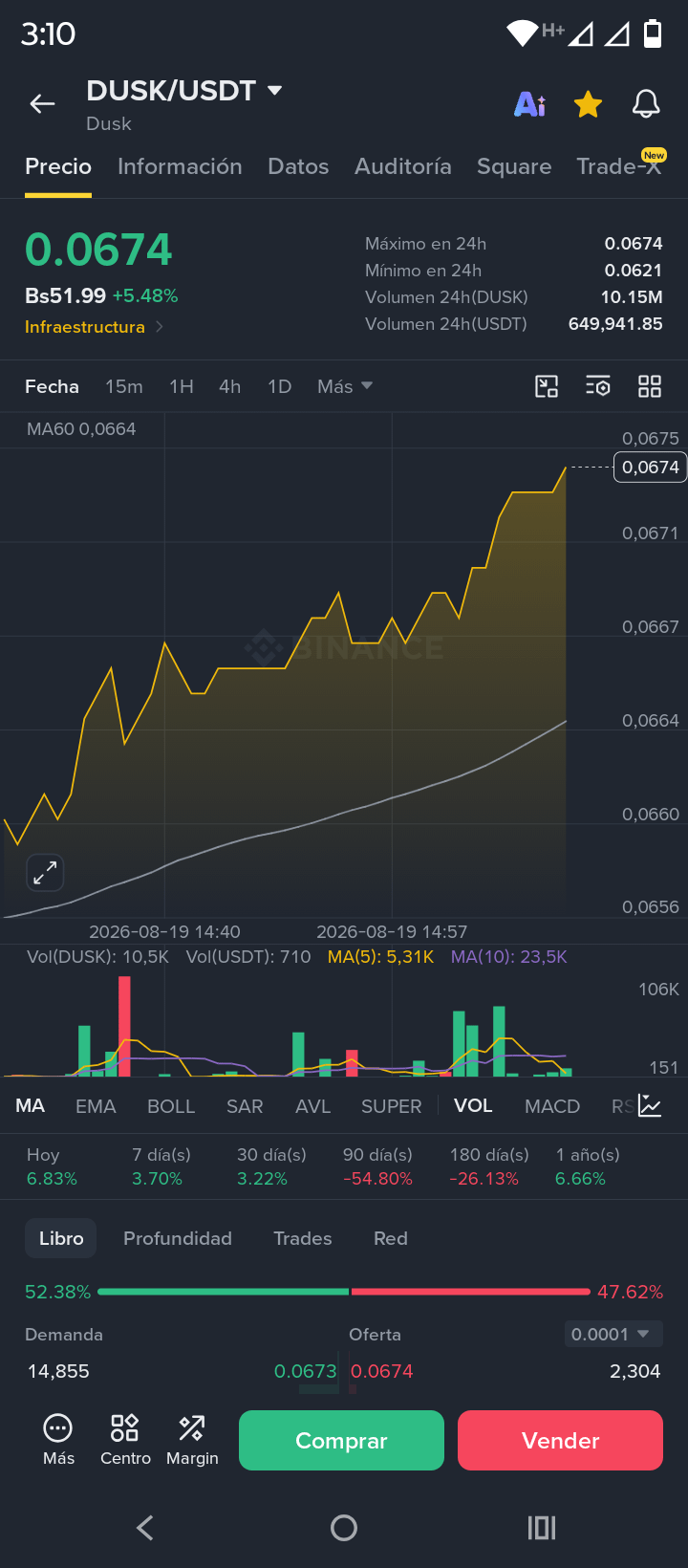Open the chart grid layout icon
Image resolution: width=688 pixels, height=1568 pixels.
click(650, 386)
